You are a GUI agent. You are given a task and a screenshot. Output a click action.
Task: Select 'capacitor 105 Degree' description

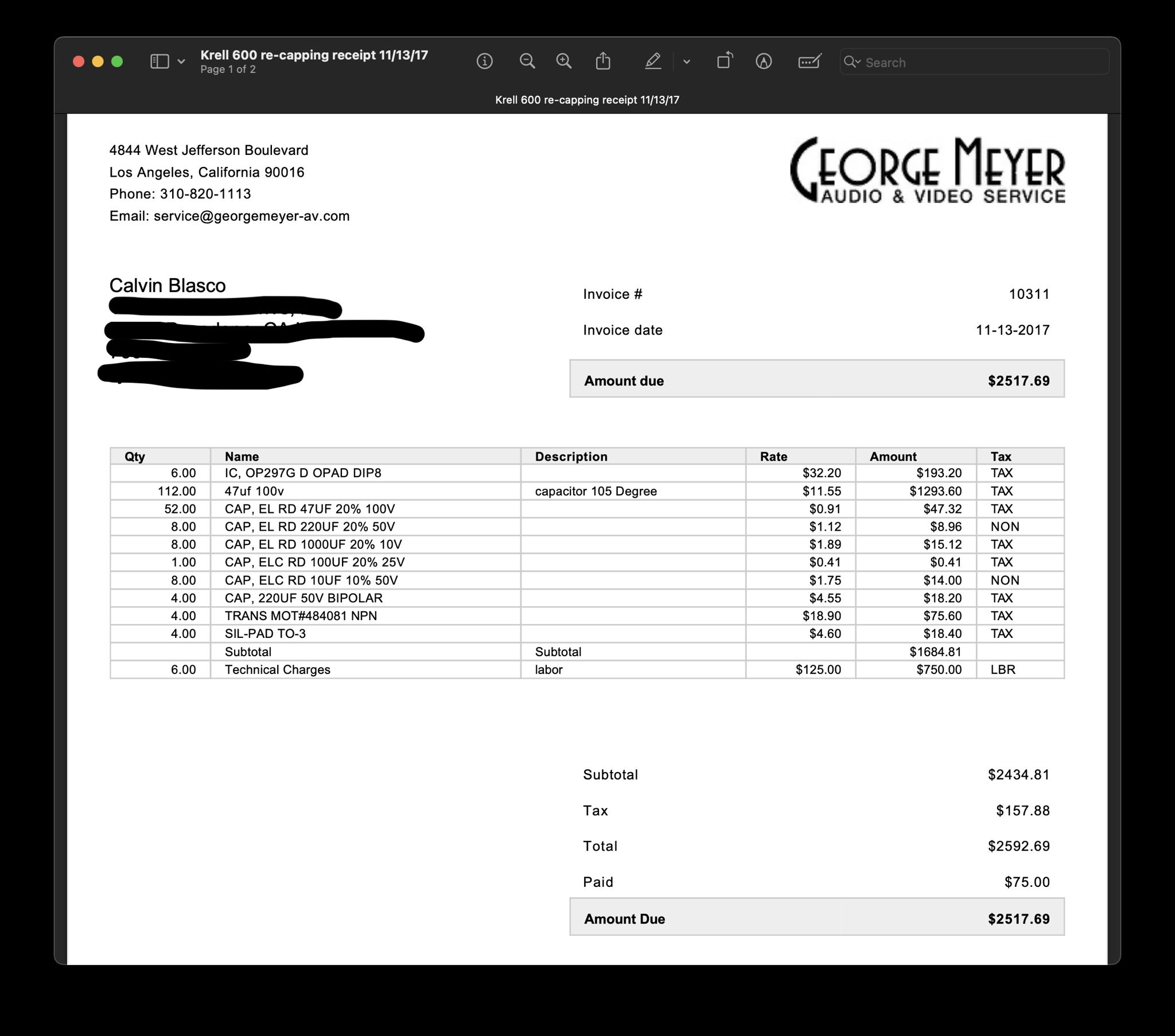596,491
